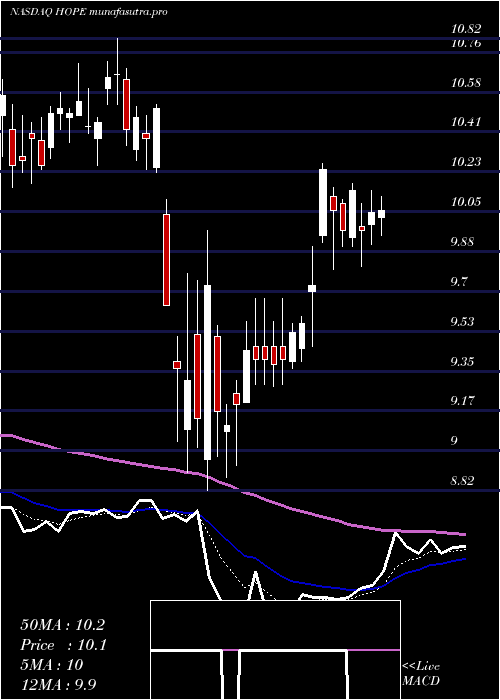
Task: Click the 9.88 price axis label
Action: pos(462,242)
